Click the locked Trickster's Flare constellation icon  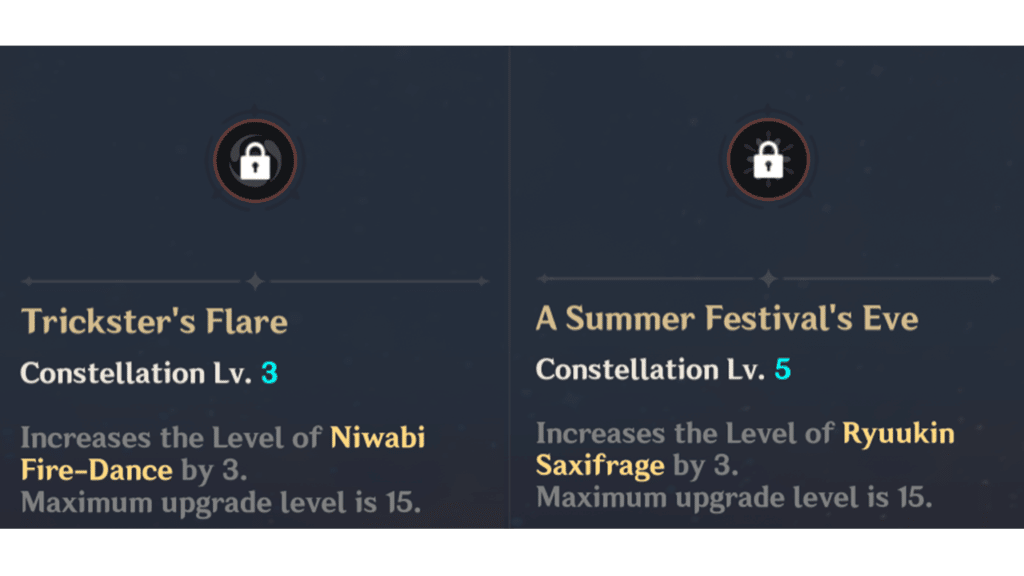tap(255, 161)
